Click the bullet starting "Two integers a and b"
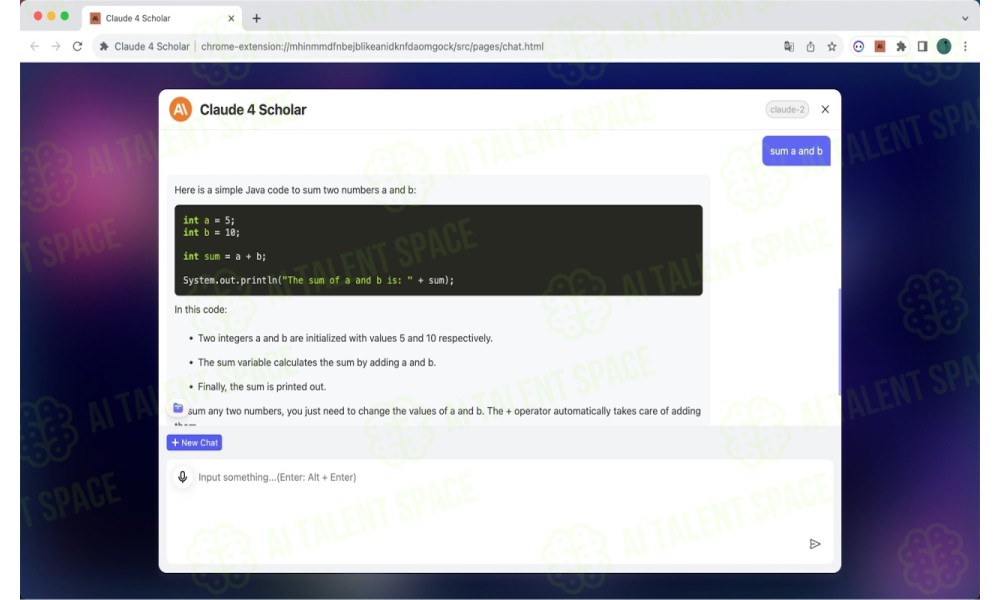 pyautogui.click(x=345, y=339)
